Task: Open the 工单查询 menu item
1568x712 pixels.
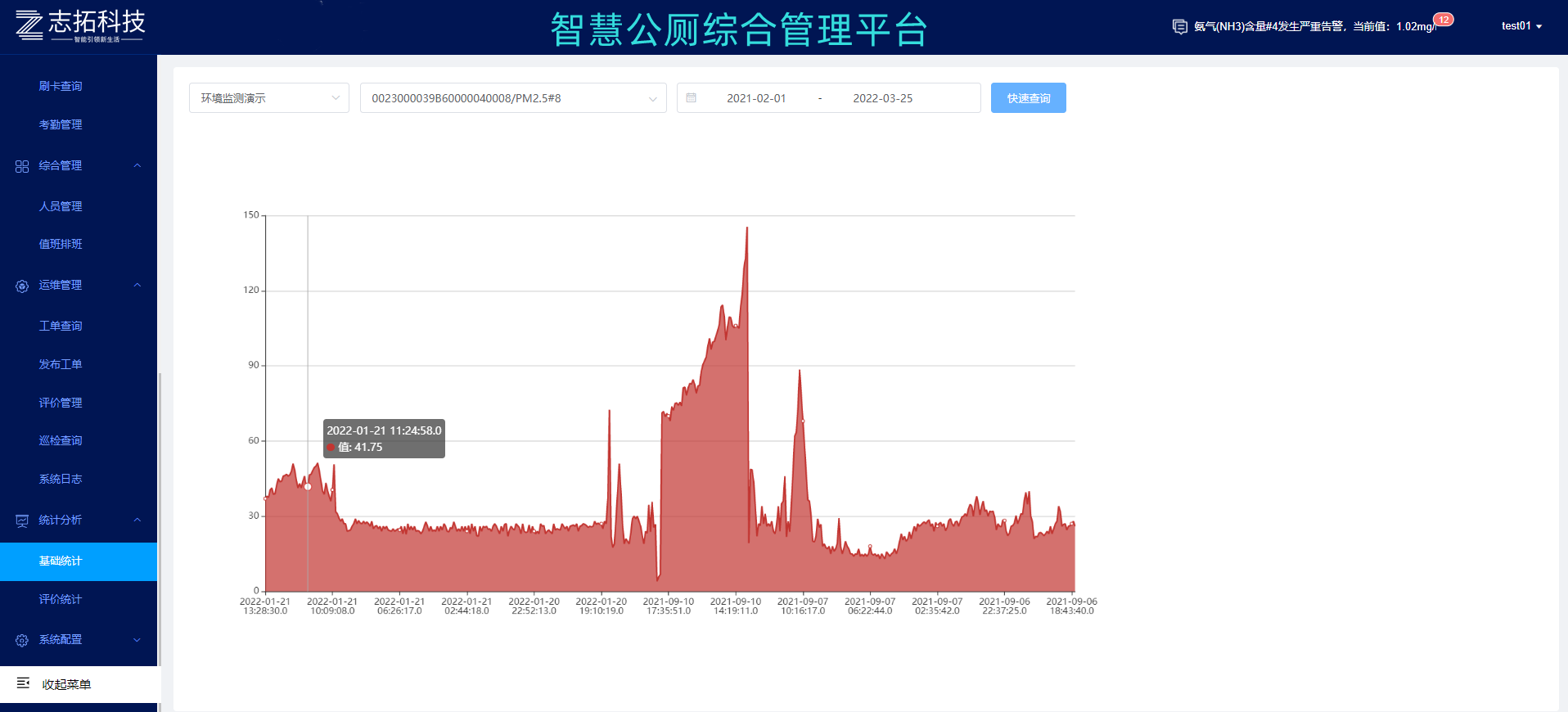Action: pyautogui.click(x=61, y=326)
